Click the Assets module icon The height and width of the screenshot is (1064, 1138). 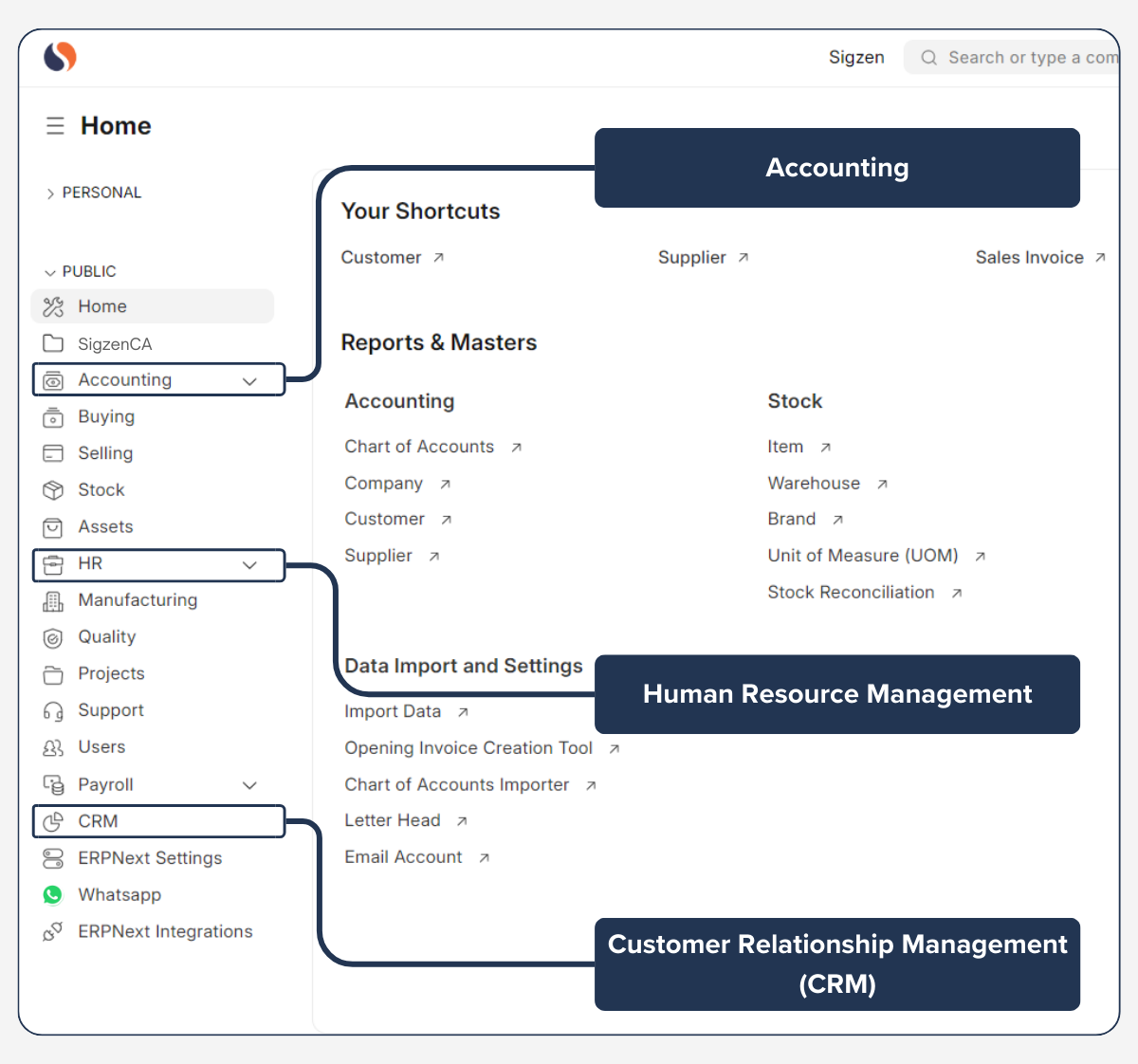click(x=53, y=527)
